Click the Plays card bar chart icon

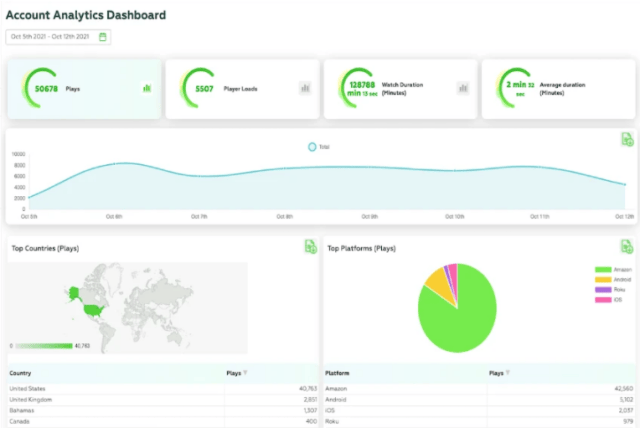tap(146, 88)
